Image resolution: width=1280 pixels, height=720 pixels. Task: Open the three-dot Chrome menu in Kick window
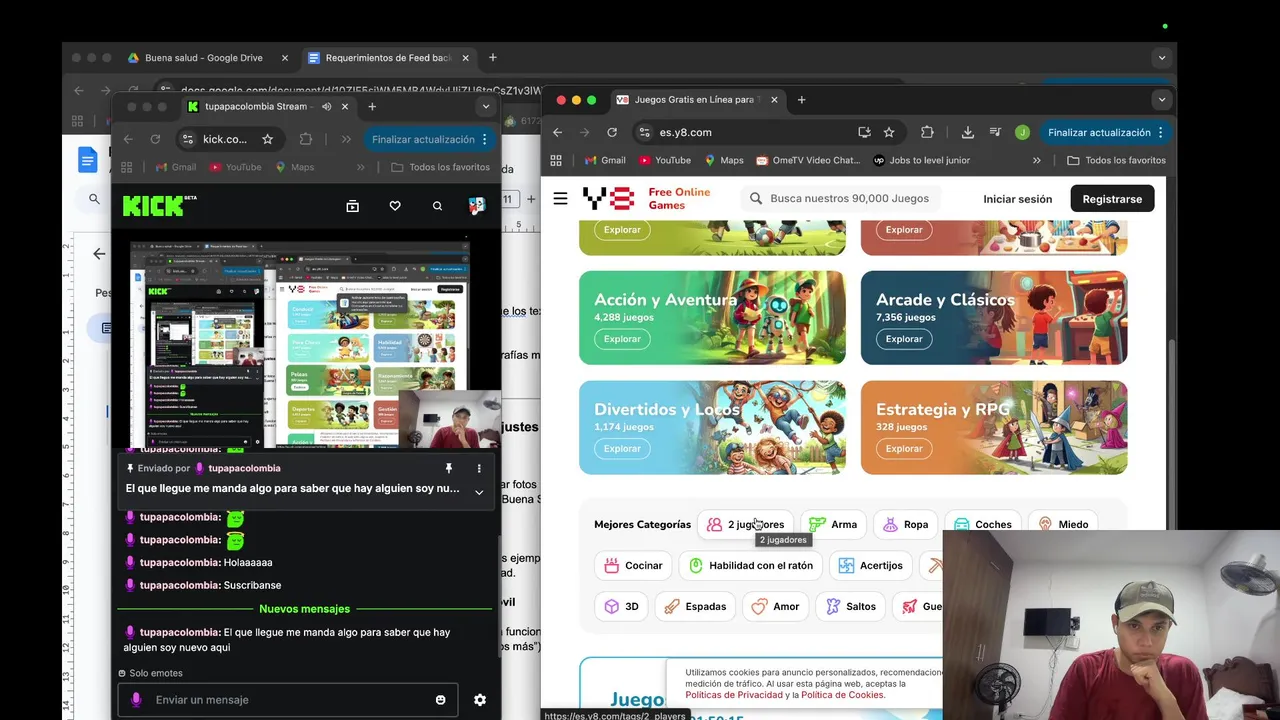pyautogui.click(x=485, y=139)
